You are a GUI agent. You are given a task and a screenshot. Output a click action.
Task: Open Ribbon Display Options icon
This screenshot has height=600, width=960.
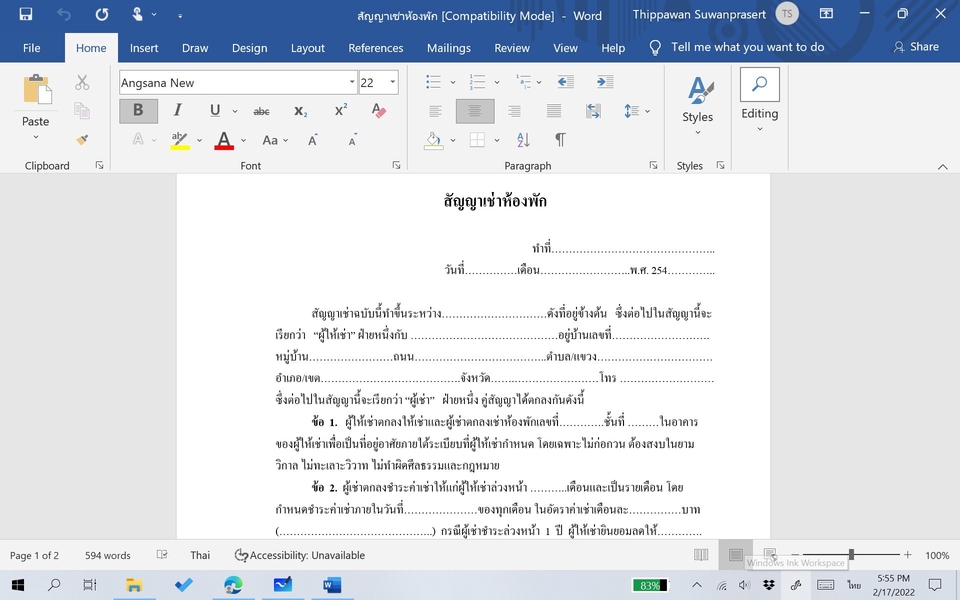click(826, 13)
